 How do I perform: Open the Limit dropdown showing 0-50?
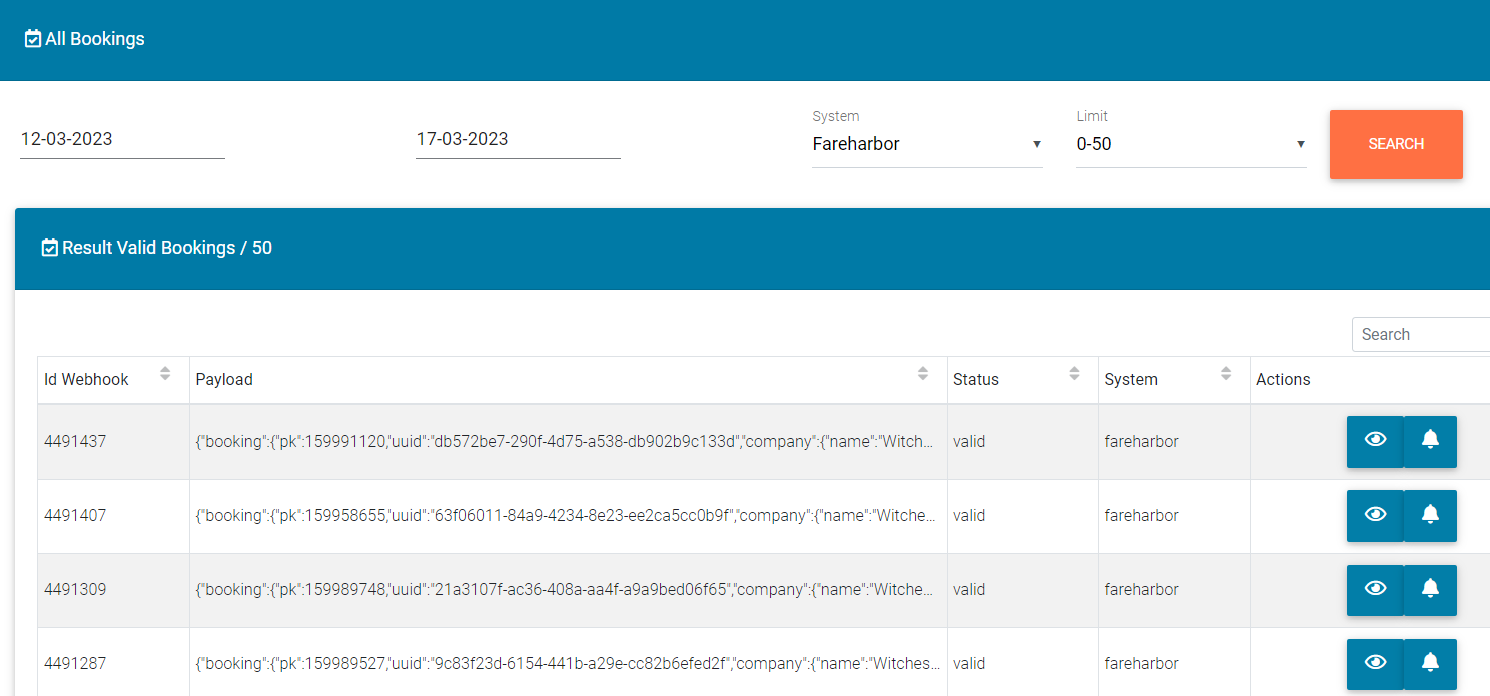tap(1191, 144)
